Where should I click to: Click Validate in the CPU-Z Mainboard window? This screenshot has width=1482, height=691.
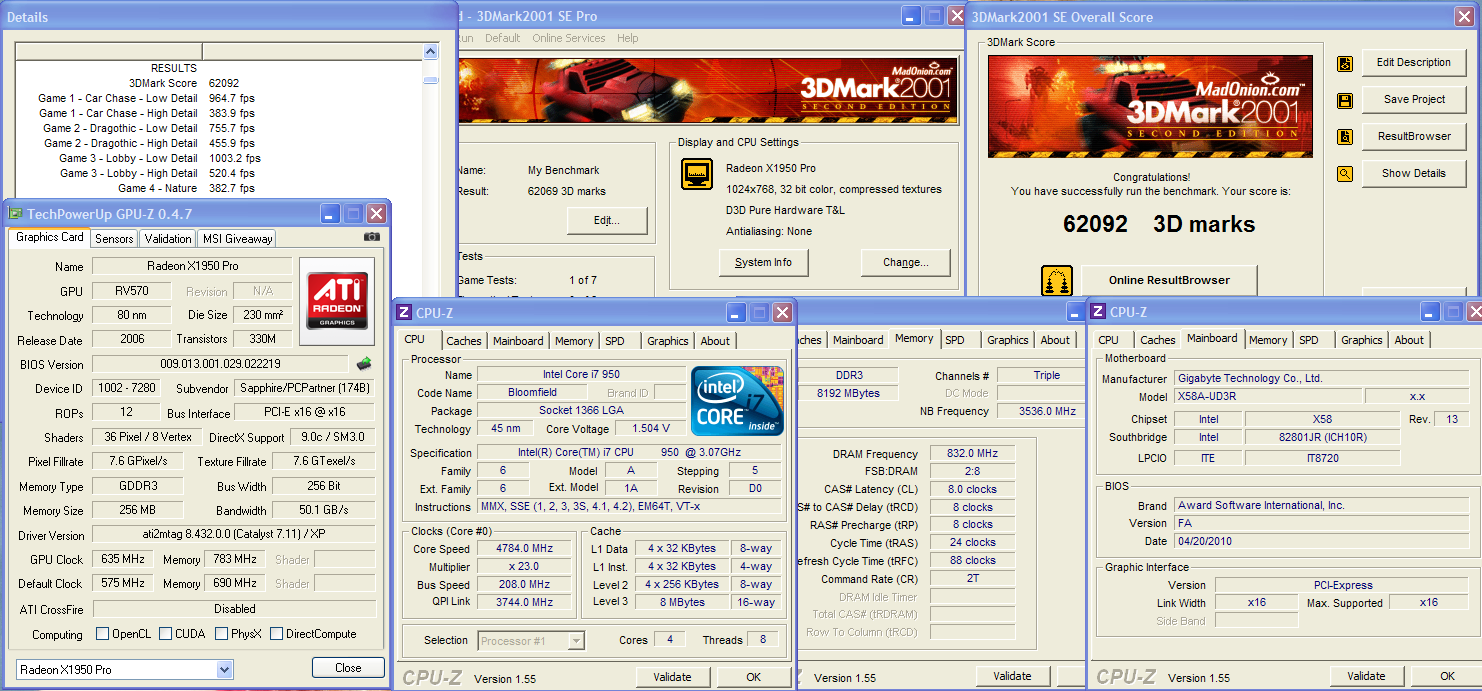(x=1366, y=676)
